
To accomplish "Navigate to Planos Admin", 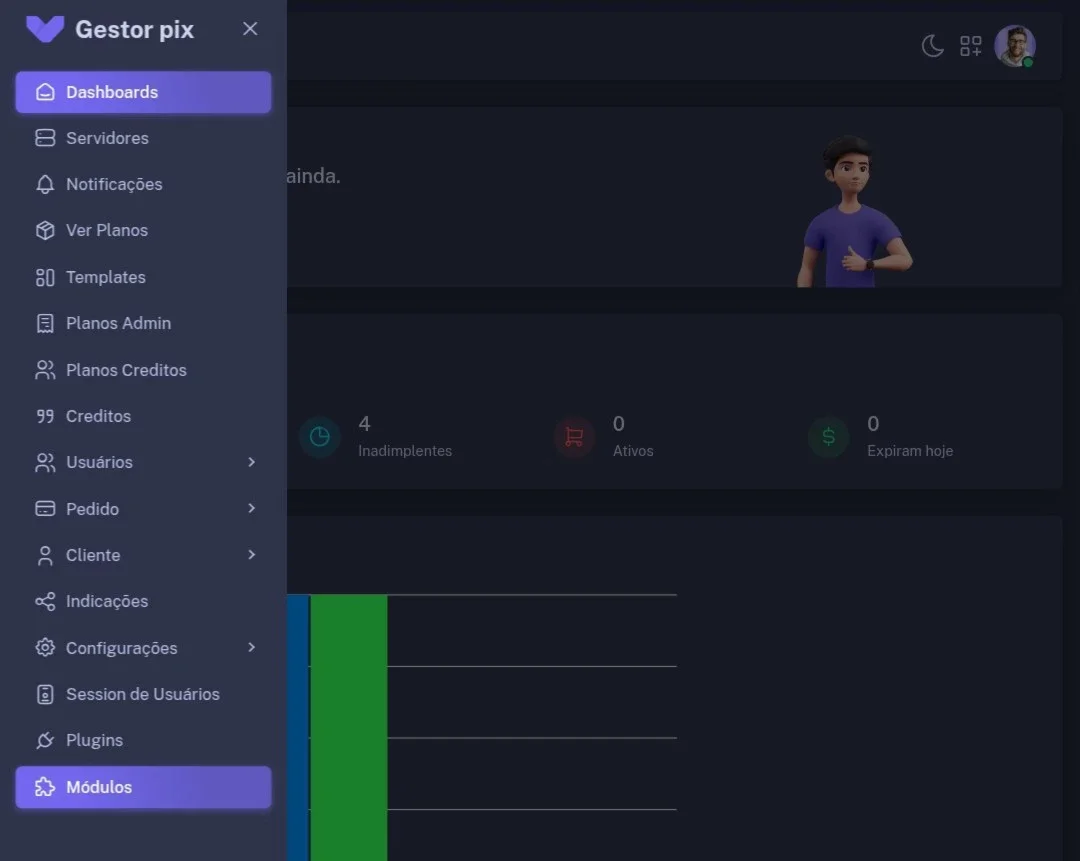I will [x=143, y=324].
